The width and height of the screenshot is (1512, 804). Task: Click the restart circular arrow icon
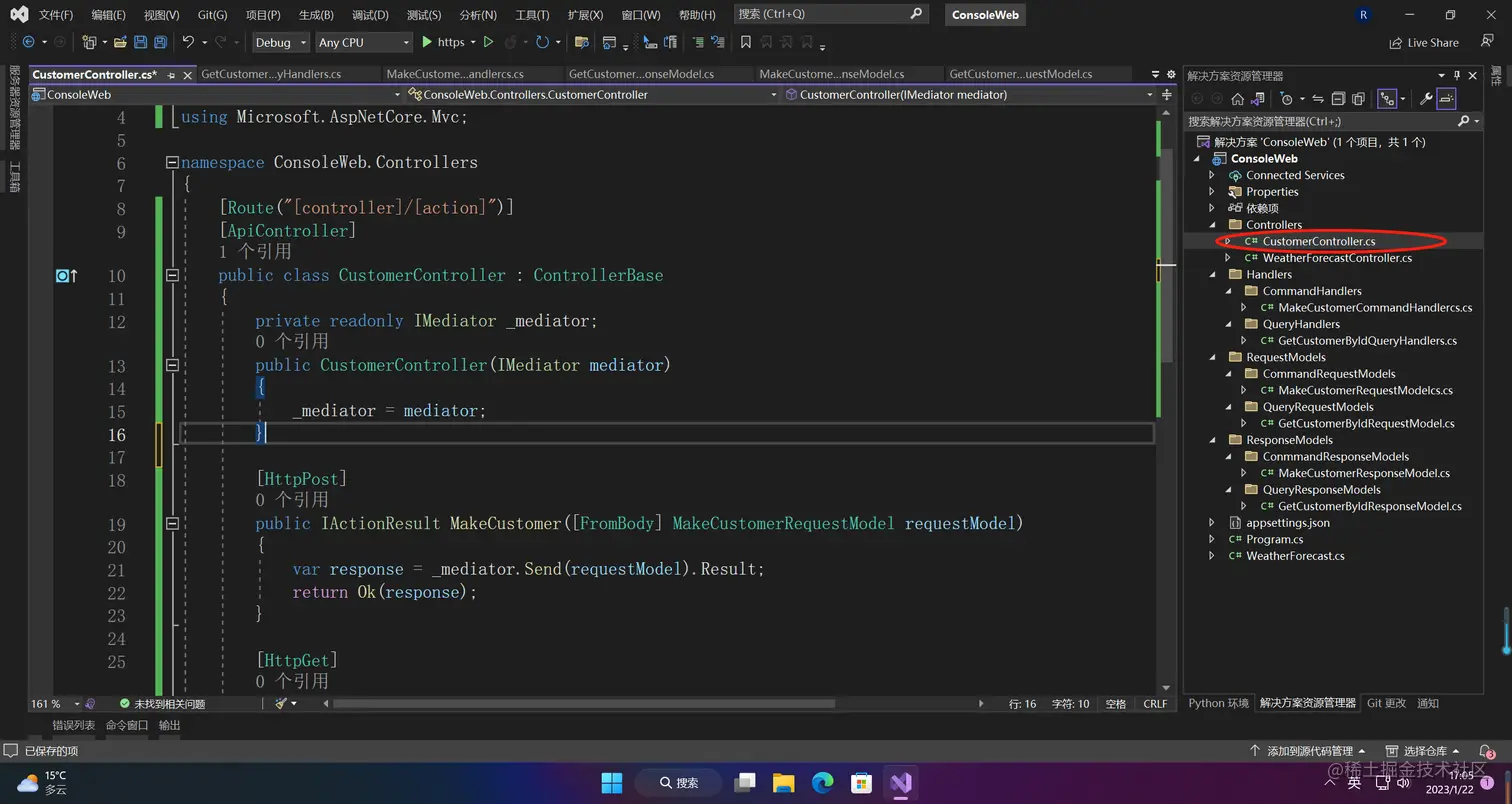542,42
